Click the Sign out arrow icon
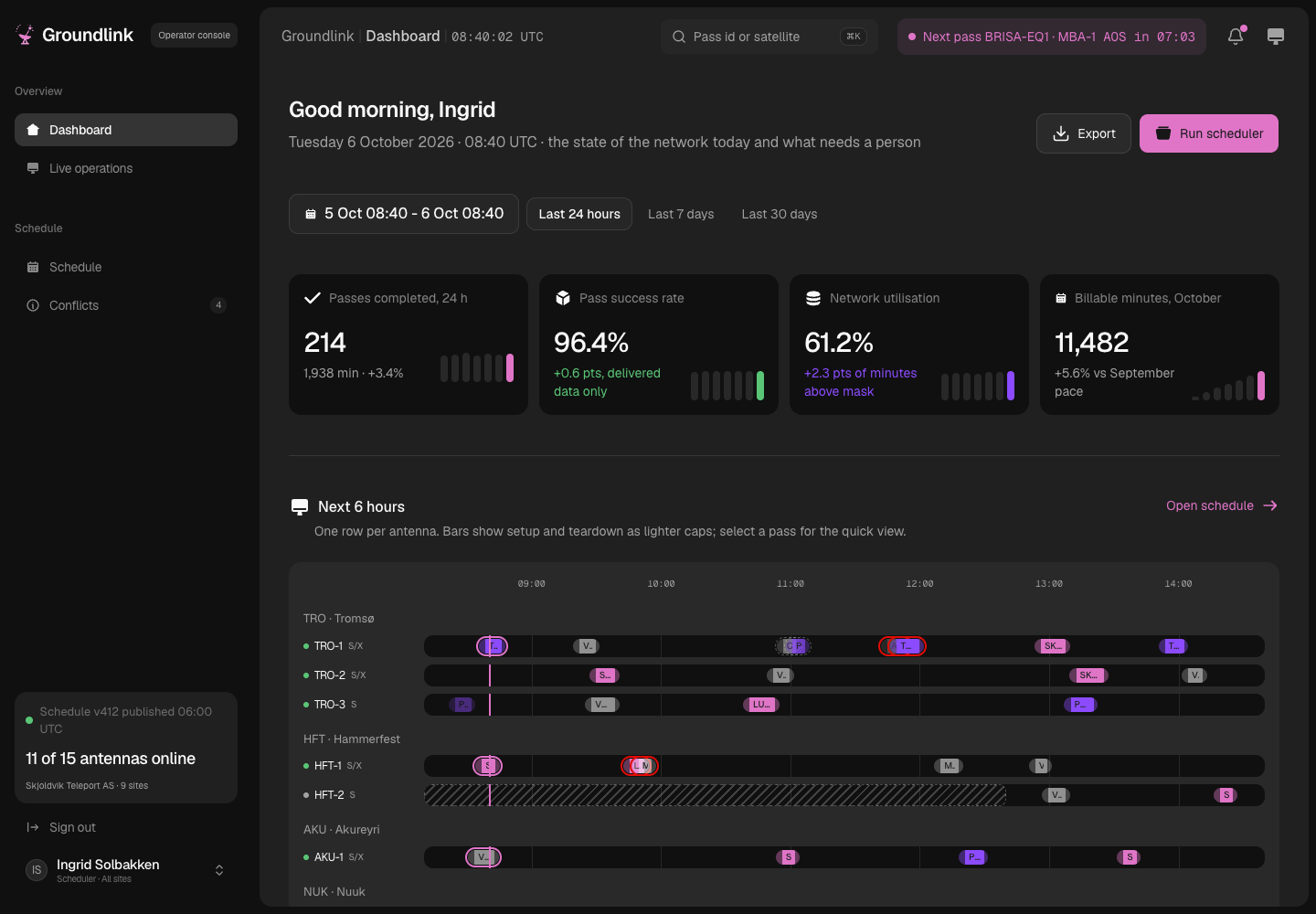 point(33,827)
